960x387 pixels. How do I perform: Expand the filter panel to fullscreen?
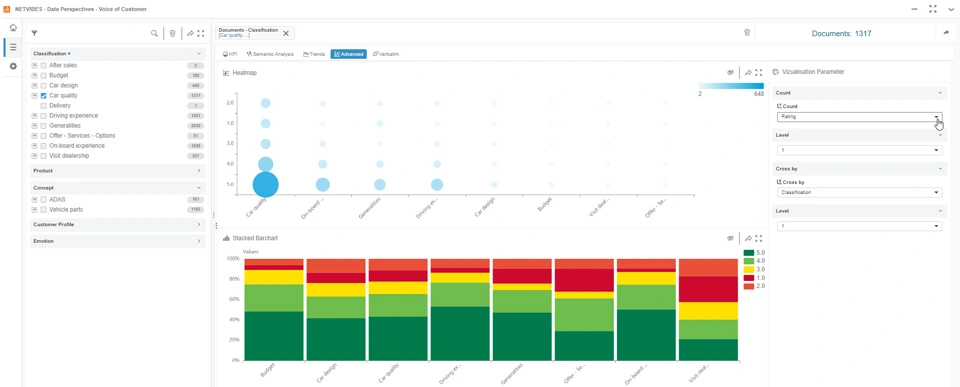(200, 34)
